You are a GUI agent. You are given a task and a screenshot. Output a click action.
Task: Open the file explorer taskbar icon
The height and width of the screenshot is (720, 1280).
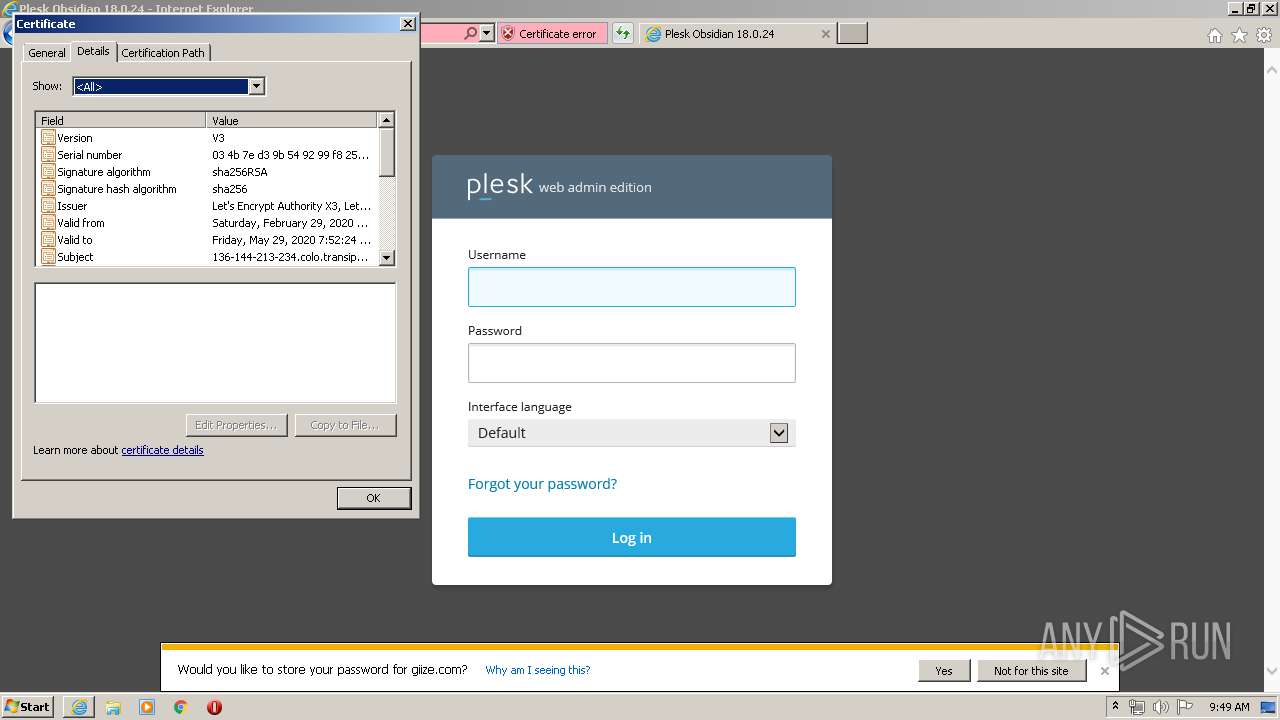(113, 707)
